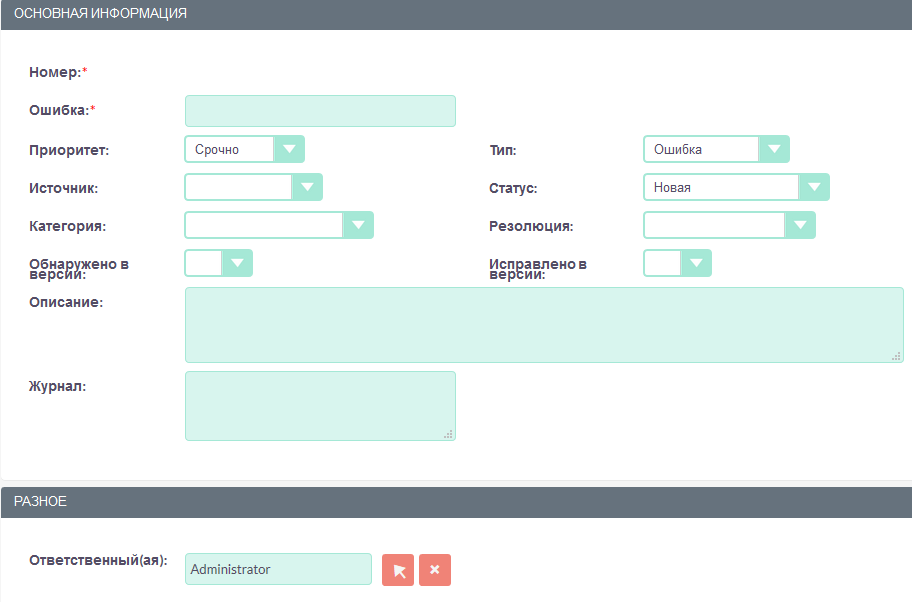The width and height of the screenshot is (912, 602).
Task: Click the select user arrow icon
Action: point(398,570)
